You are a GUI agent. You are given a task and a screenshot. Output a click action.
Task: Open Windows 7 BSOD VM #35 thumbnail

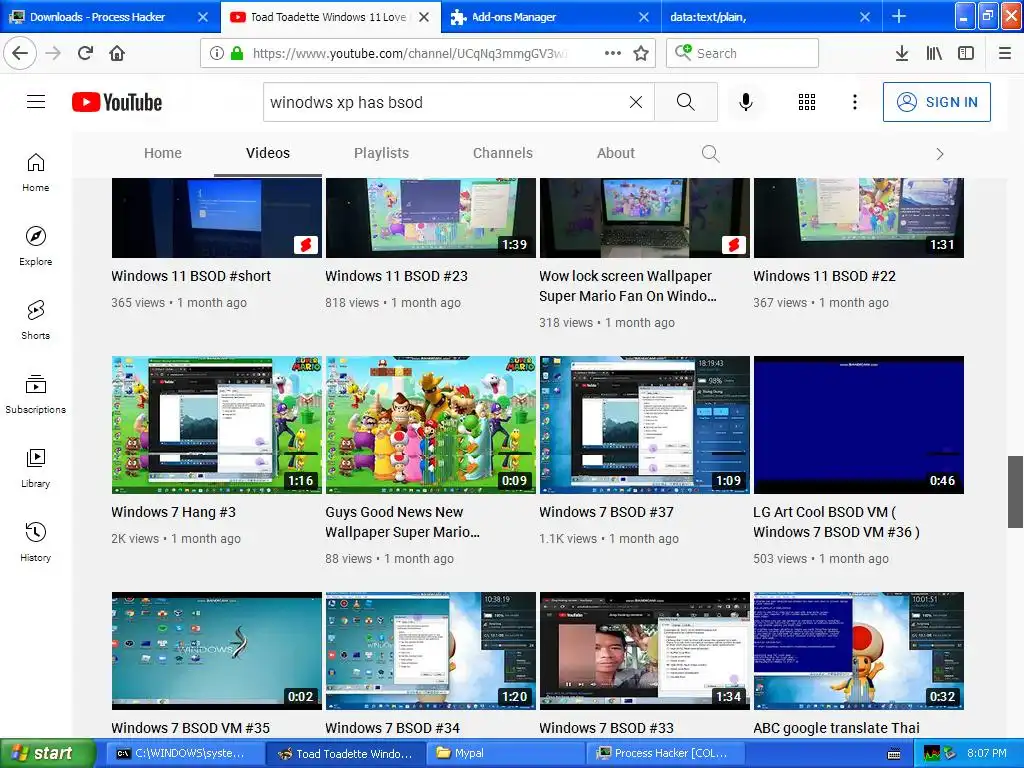pos(217,650)
